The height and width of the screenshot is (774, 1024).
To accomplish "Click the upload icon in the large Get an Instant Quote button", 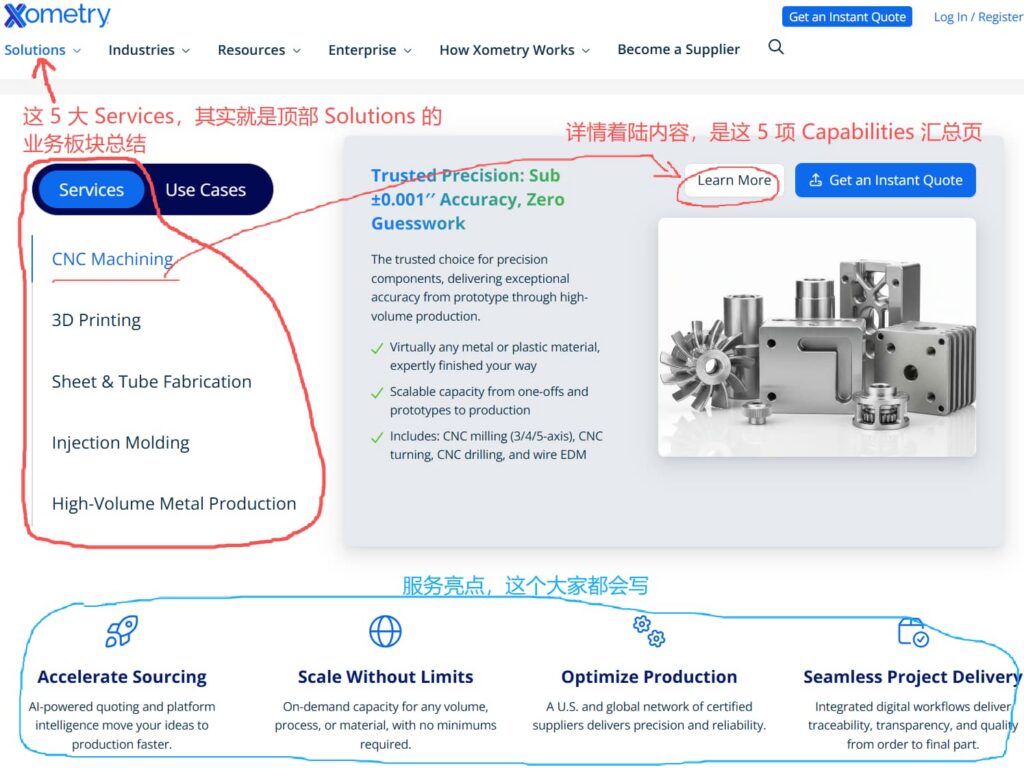I will point(815,180).
